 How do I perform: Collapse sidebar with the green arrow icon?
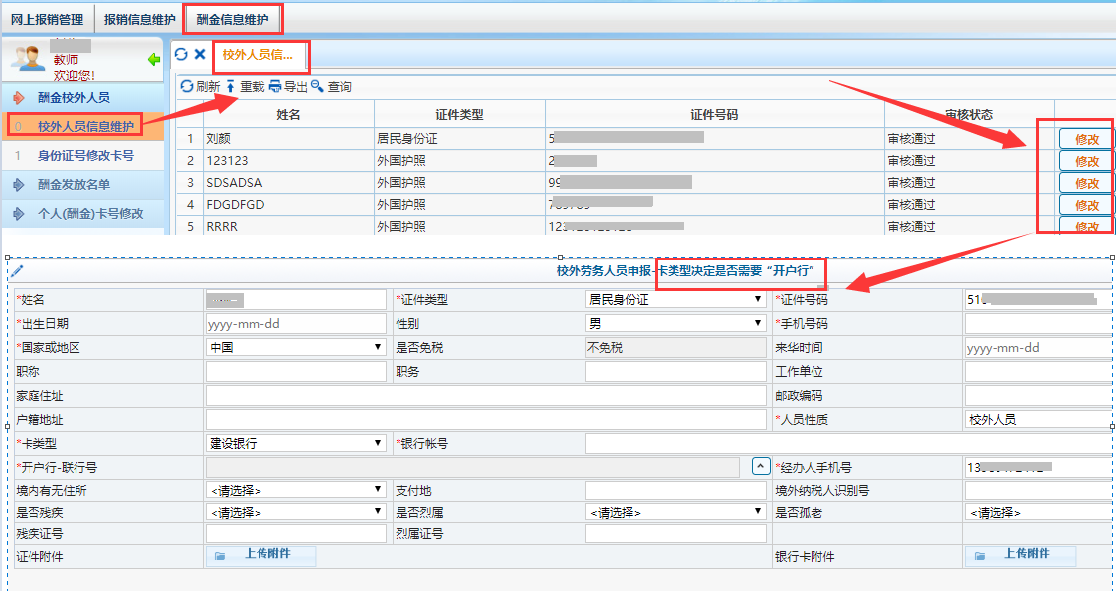153,60
